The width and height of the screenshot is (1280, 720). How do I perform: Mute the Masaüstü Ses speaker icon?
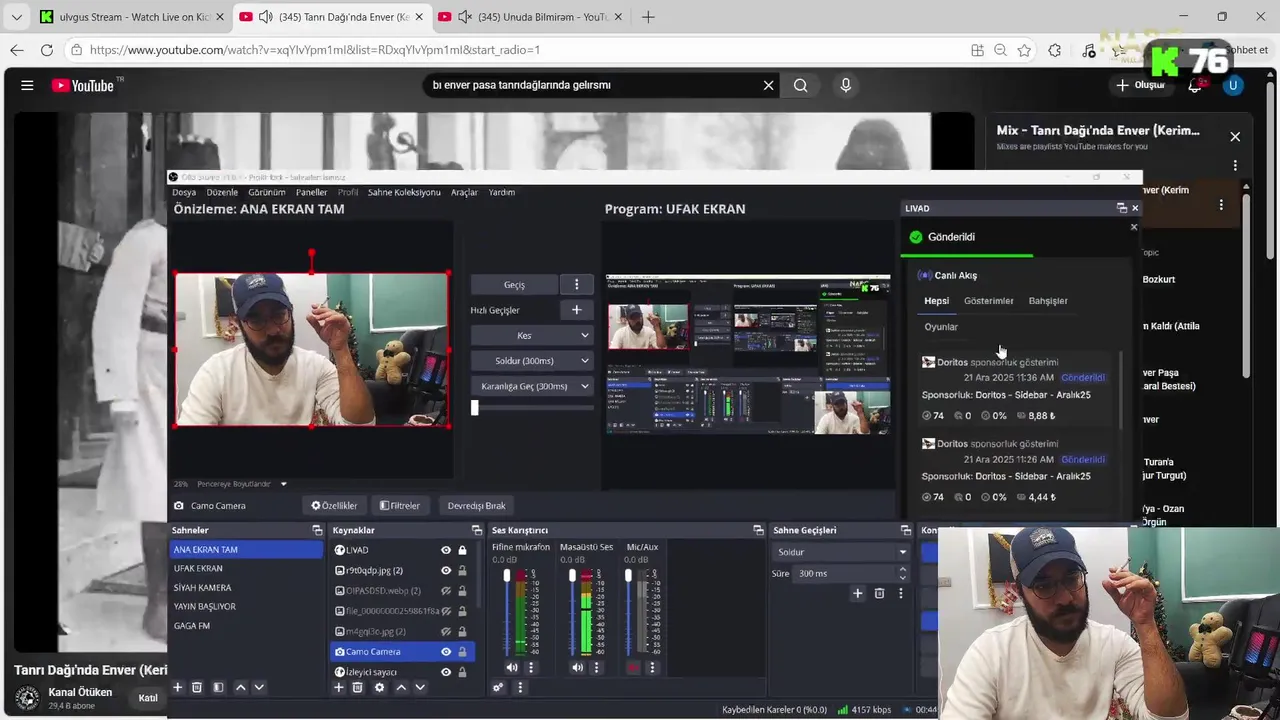point(577,667)
